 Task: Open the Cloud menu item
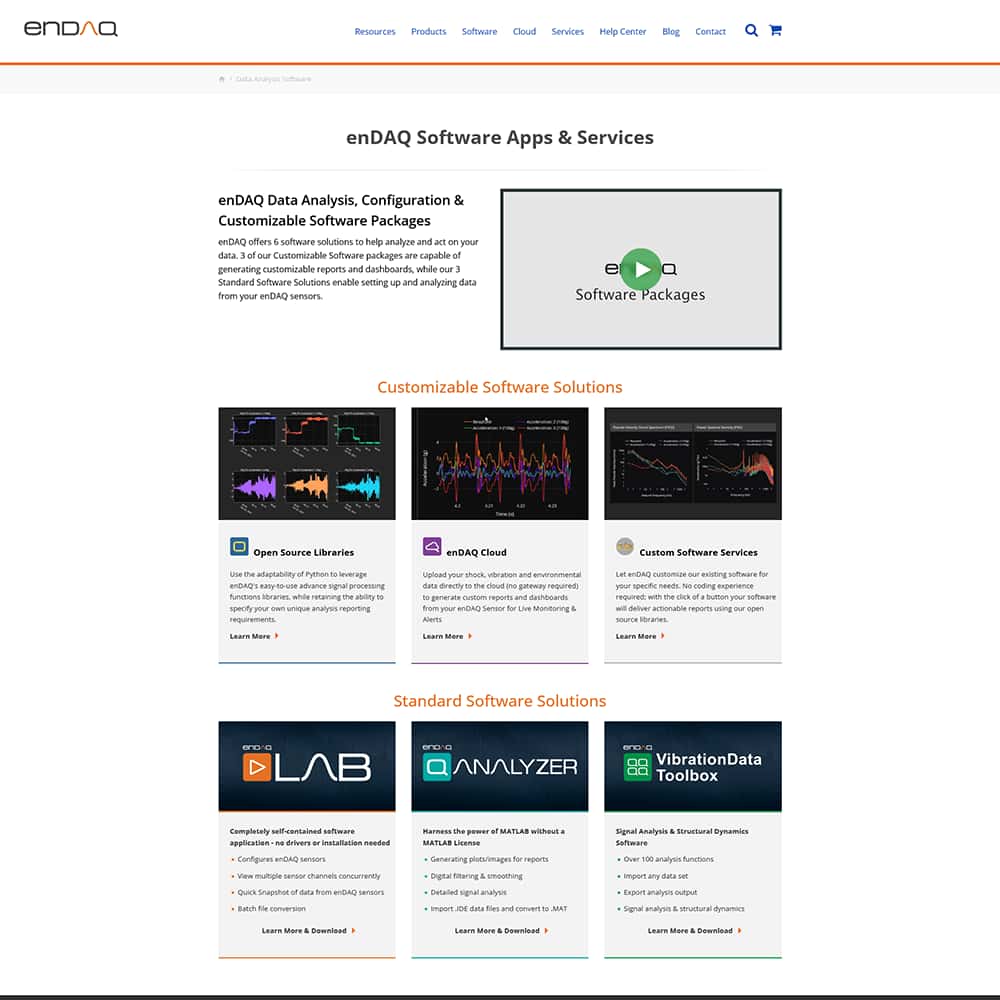tap(524, 31)
